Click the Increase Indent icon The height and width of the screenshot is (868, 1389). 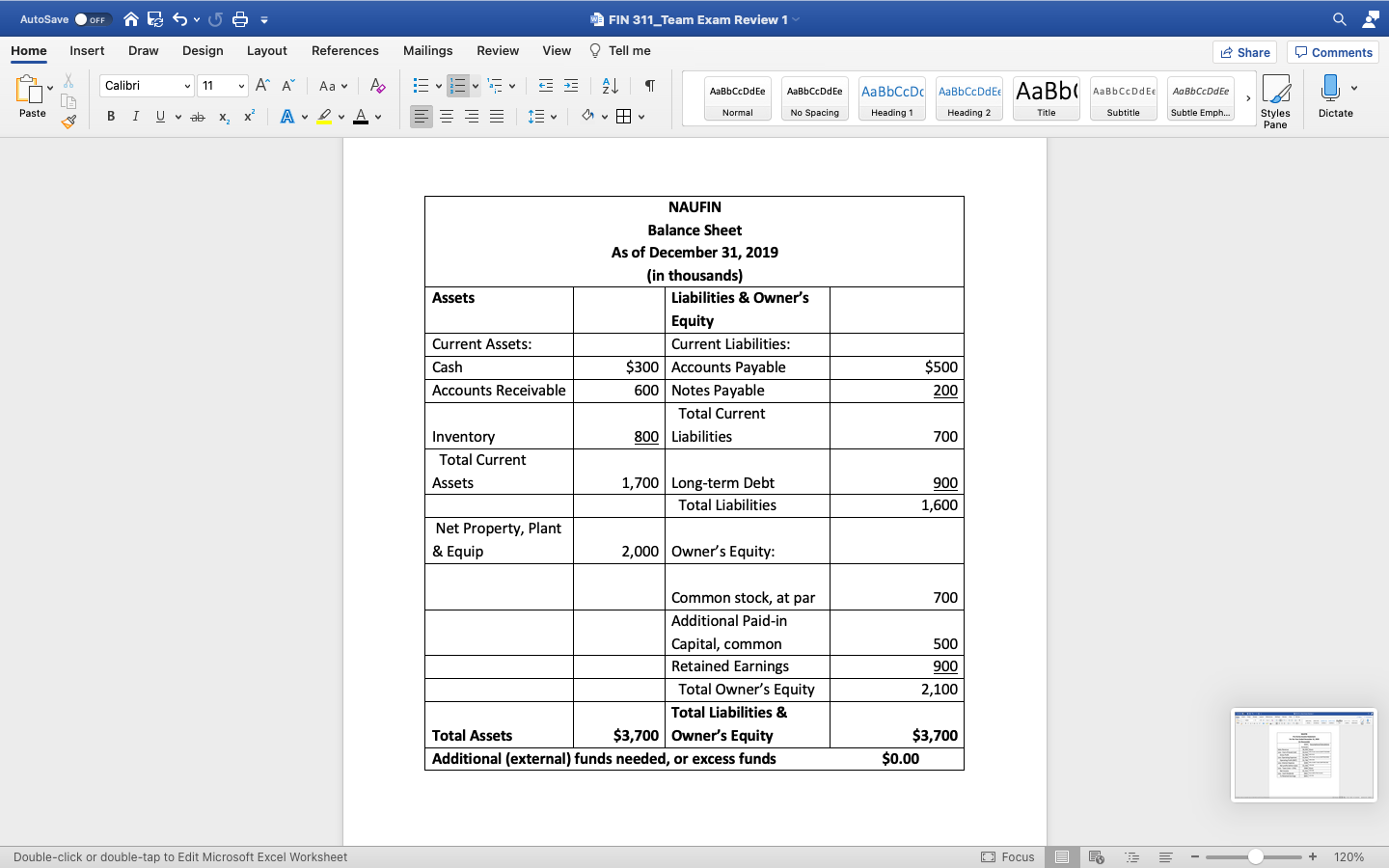[571, 86]
